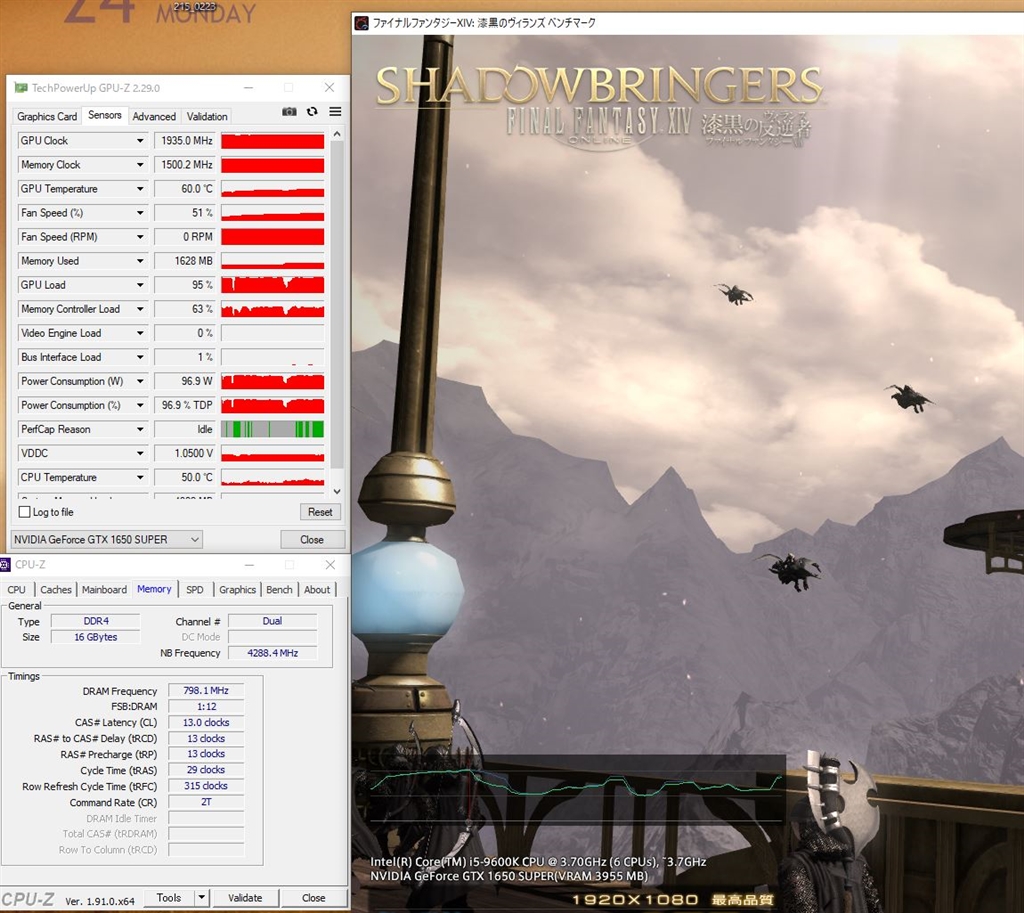The height and width of the screenshot is (913, 1024).
Task: Click the GPU-Z refresh icon
Action: [x=312, y=112]
